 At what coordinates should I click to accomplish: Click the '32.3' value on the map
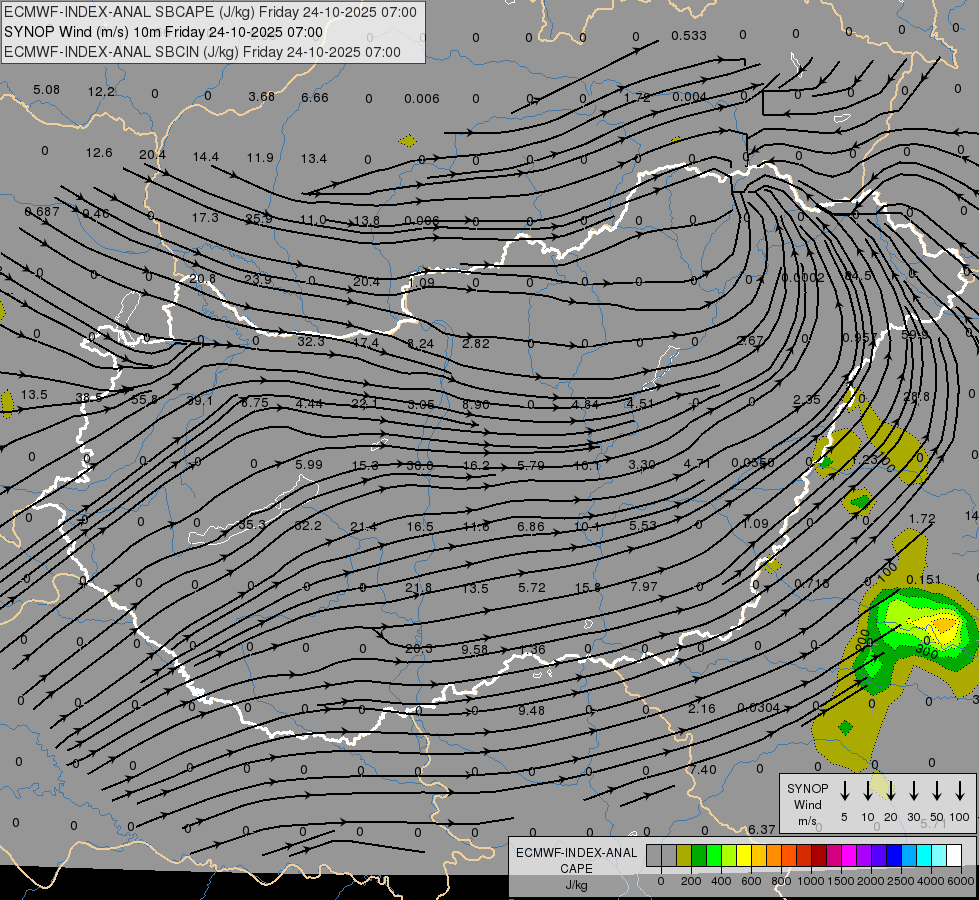click(310, 341)
